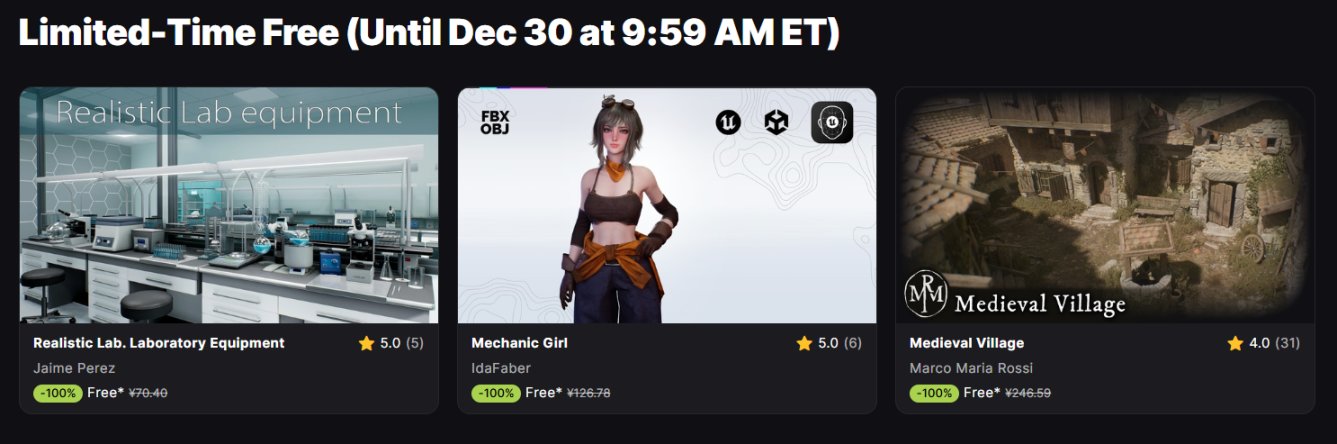Viewport: 1337px width, 444px height.
Task: Open the Medieval Village title link
Action: tap(967, 343)
